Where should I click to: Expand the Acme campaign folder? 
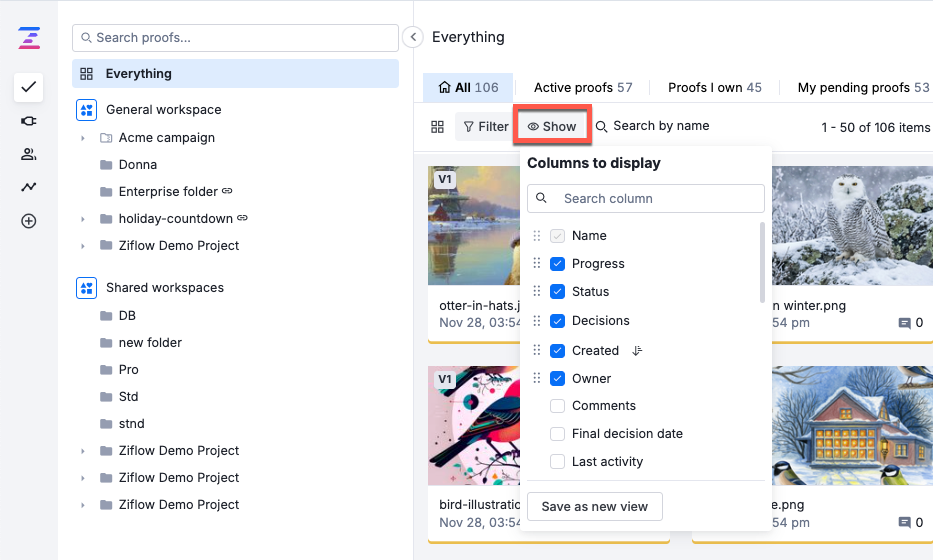tap(83, 138)
